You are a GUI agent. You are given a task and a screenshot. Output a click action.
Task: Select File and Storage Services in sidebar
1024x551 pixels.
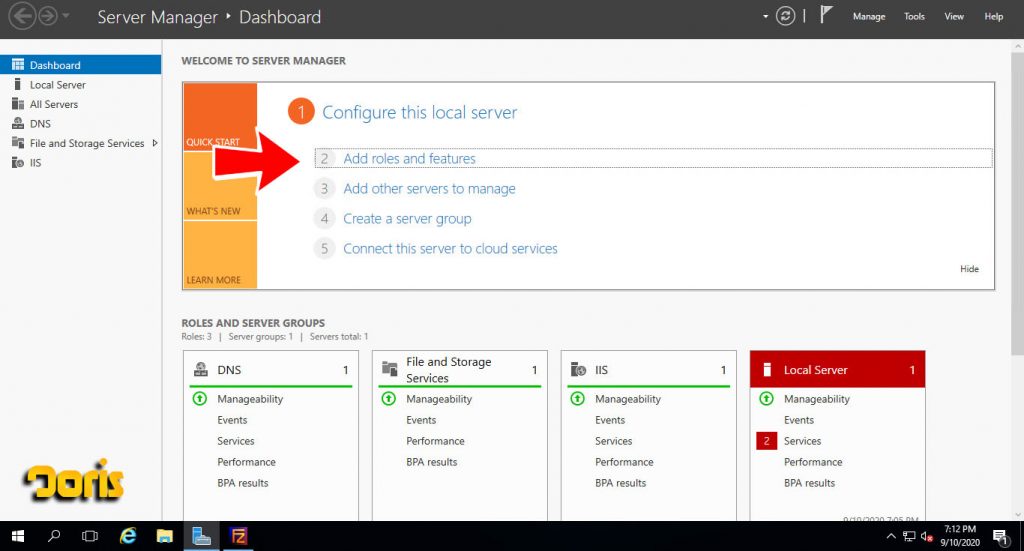(87, 143)
